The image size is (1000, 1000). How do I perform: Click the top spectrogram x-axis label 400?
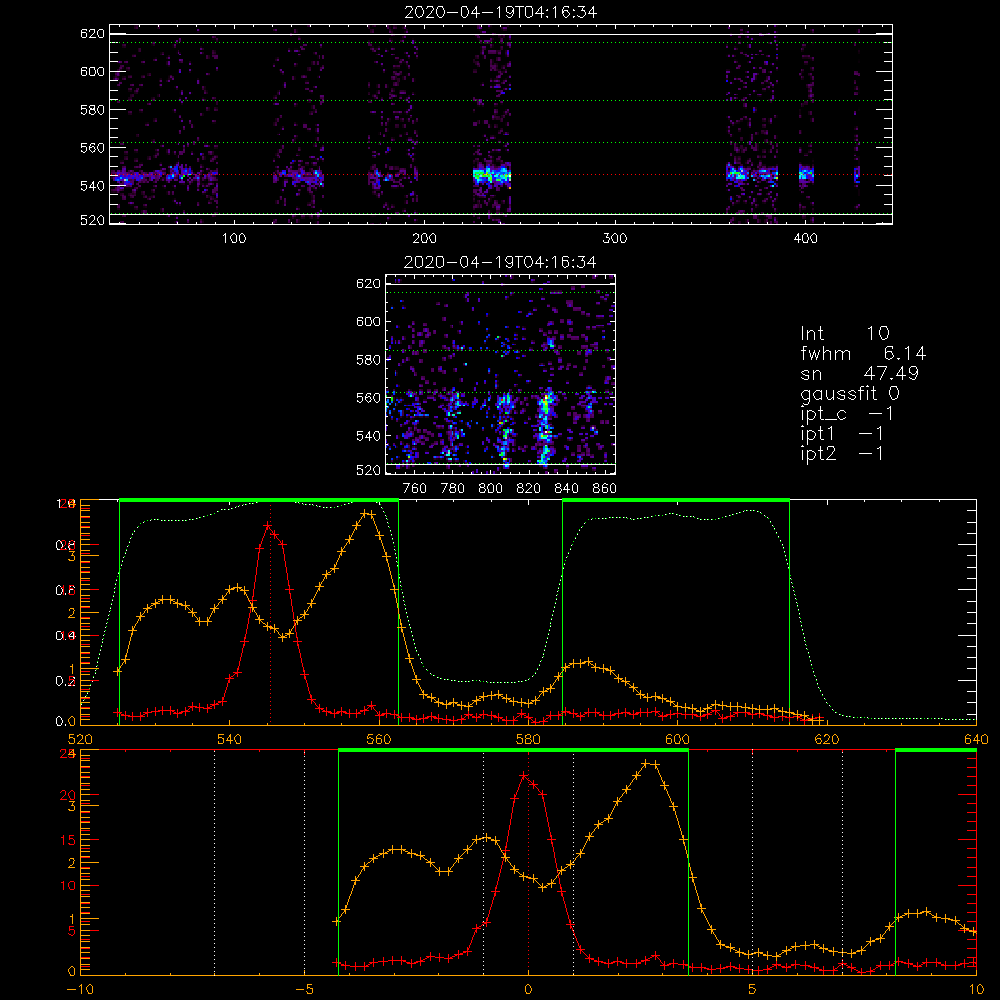point(805,239)
